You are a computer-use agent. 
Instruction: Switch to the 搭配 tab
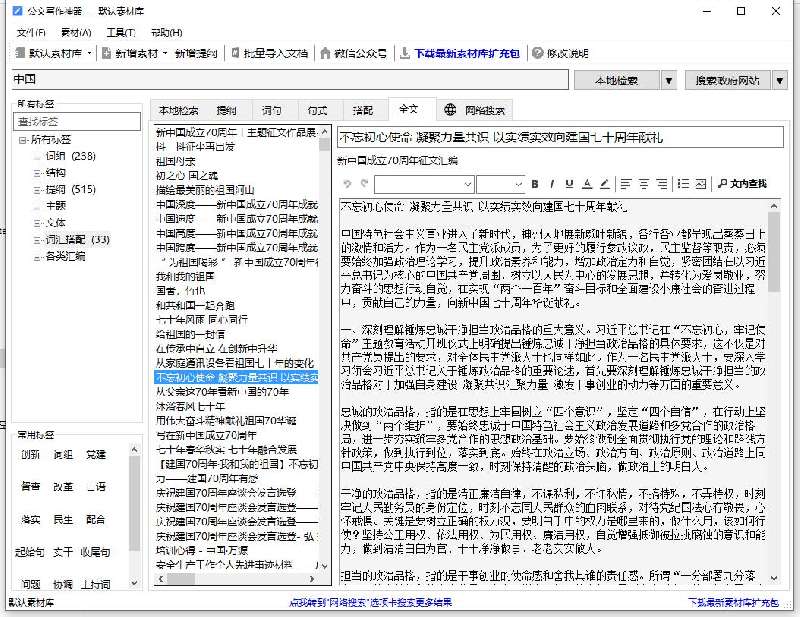[363, 110]
